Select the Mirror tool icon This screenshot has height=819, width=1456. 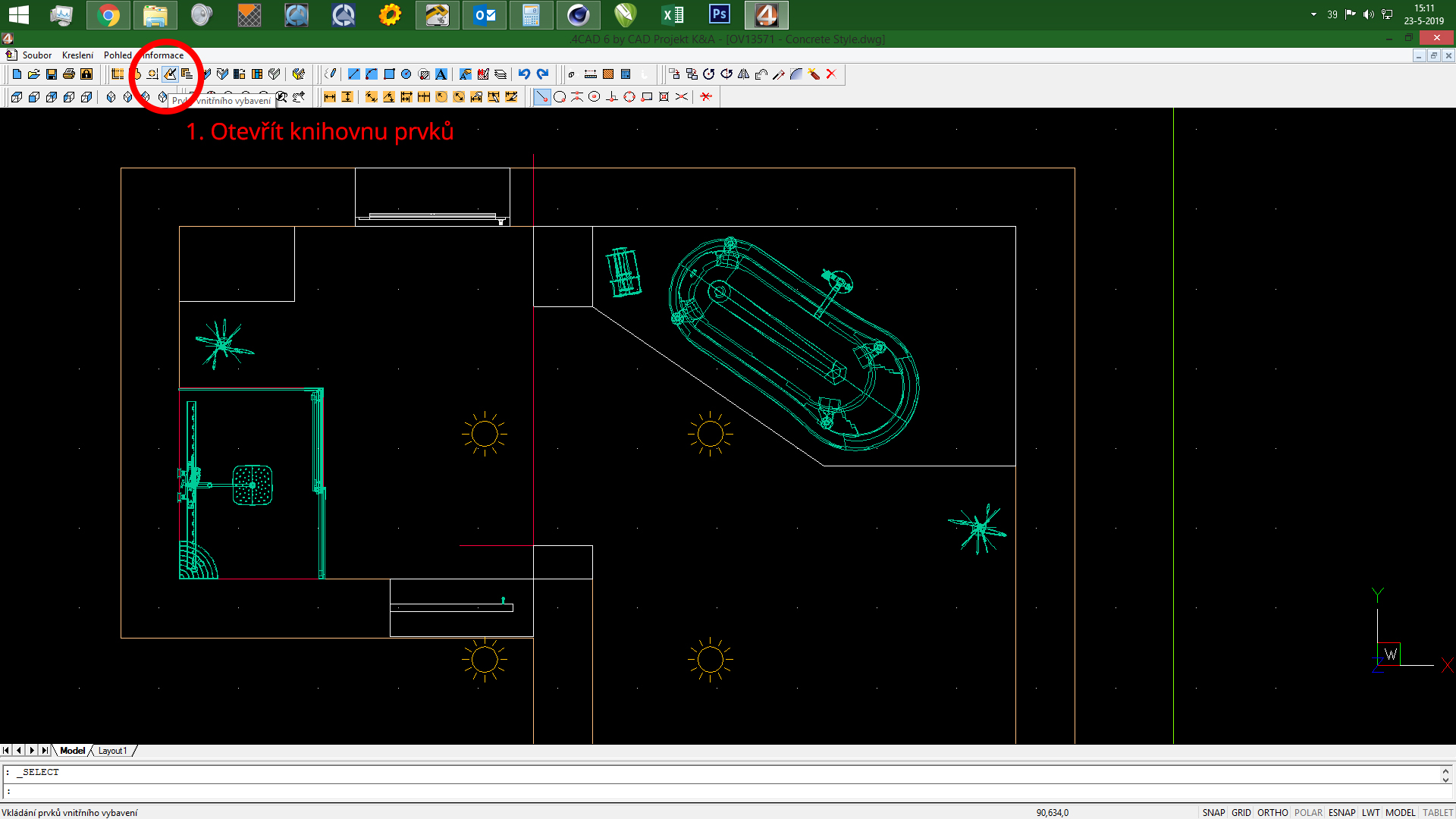point(744,74)
